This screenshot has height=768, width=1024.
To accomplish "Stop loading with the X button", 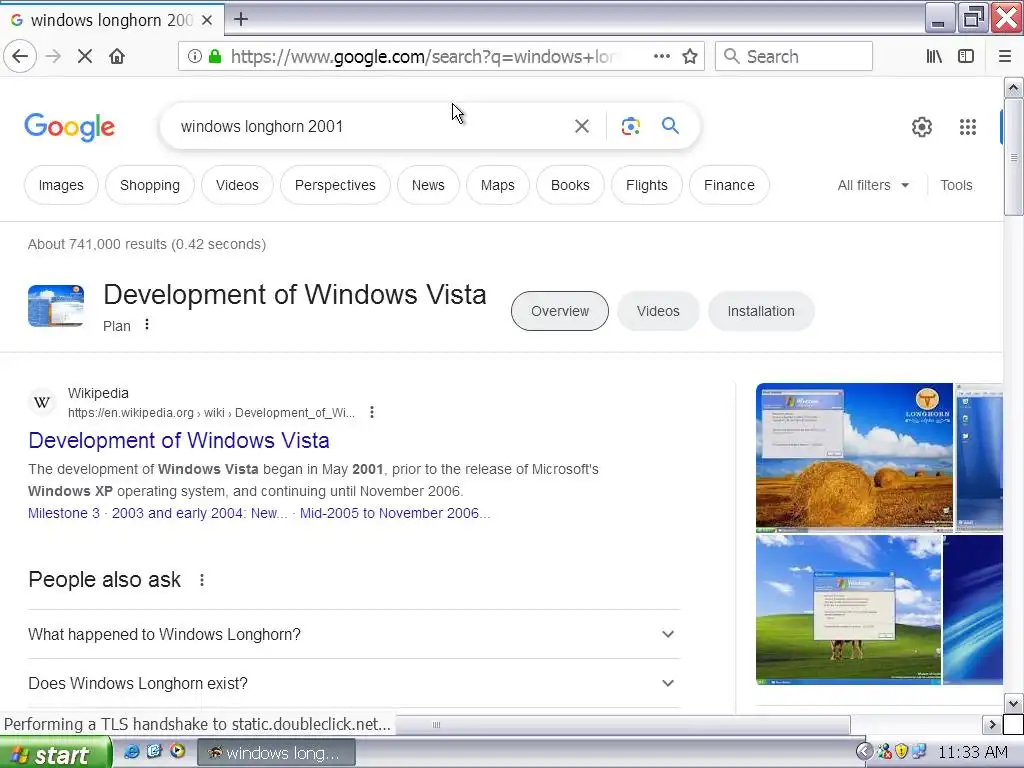I will [84, 56].
